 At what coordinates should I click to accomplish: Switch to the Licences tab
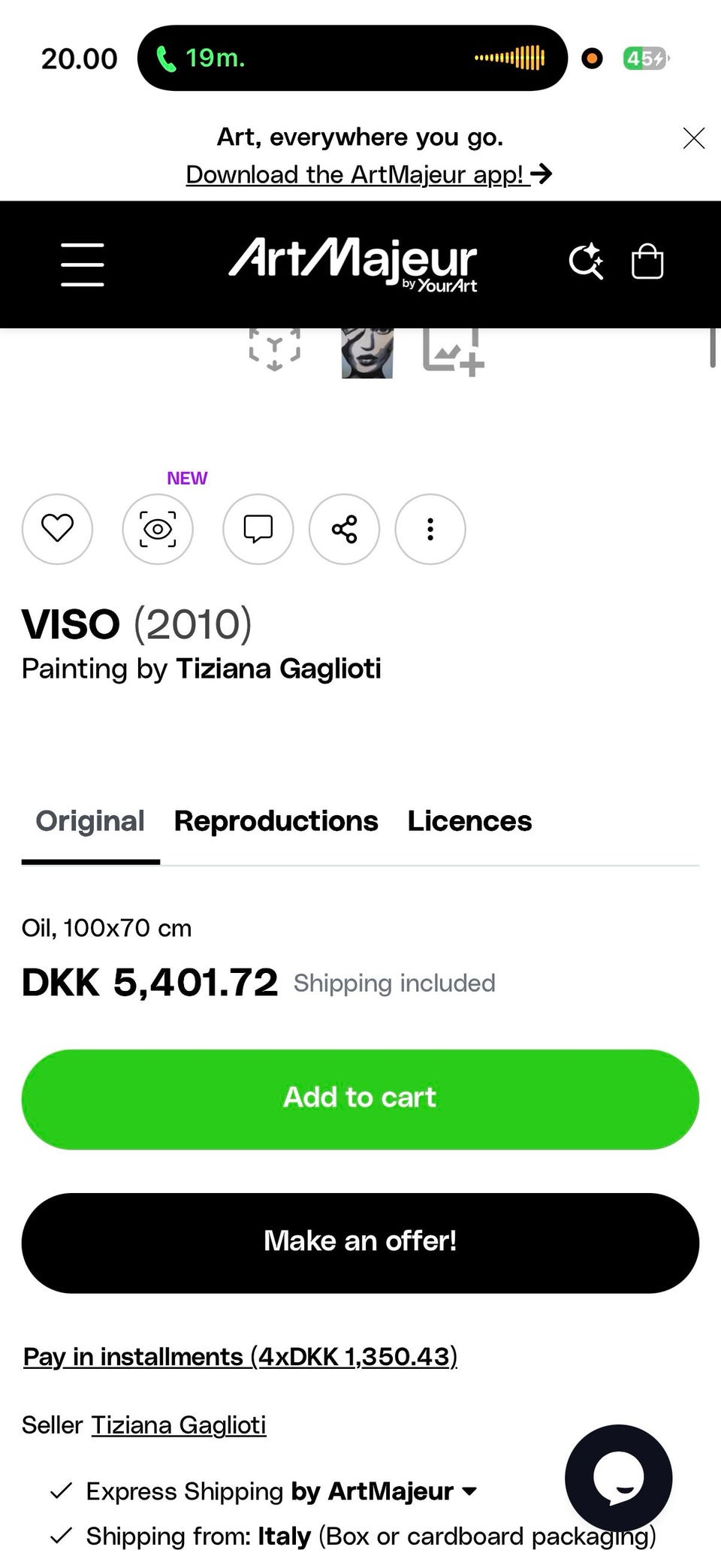469,821
